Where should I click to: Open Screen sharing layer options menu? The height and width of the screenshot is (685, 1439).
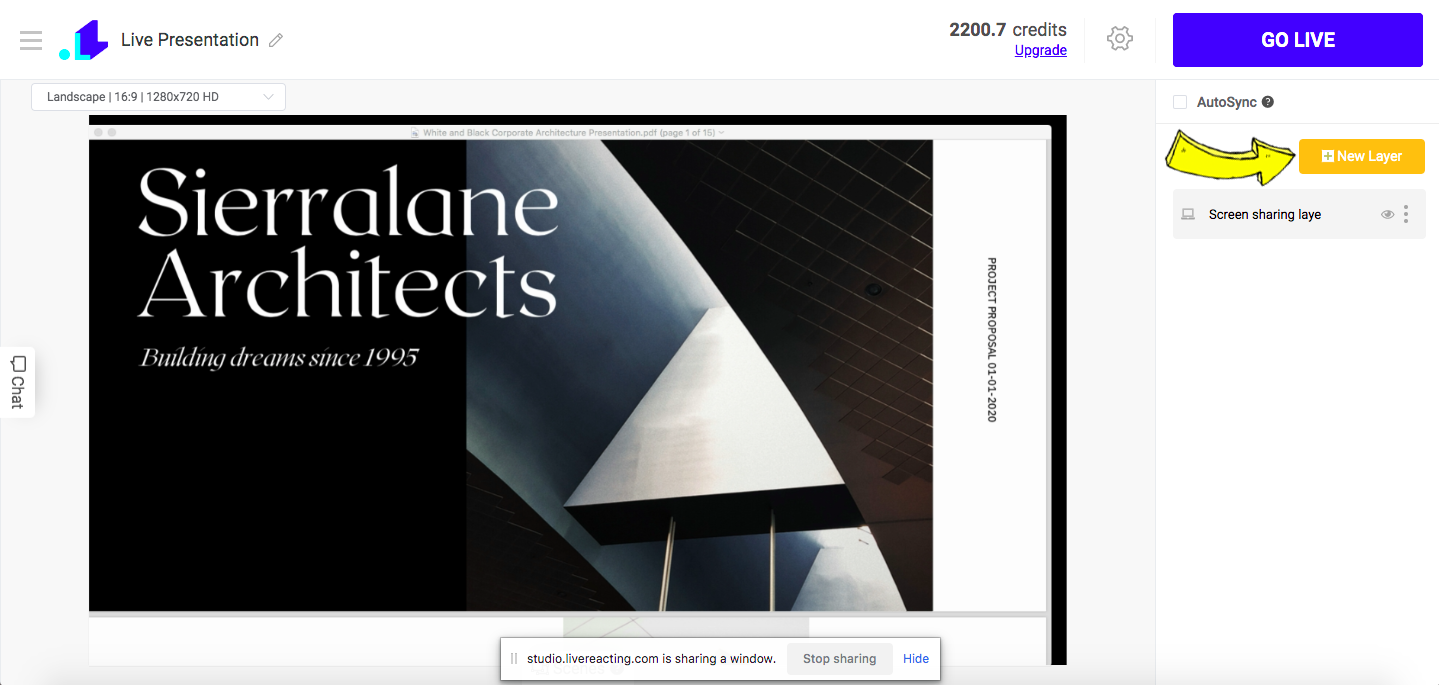1406,214
